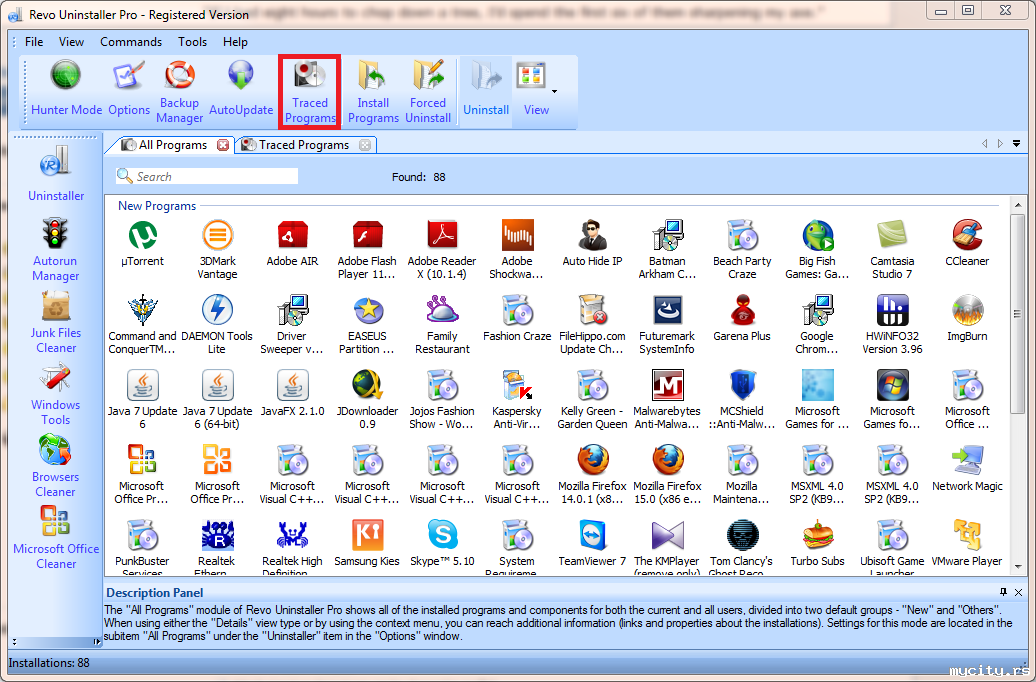The height and width of the screenshot is (682, 1036).
Task: Select Futuremark SystemInfo
Action: coord(667,324)
